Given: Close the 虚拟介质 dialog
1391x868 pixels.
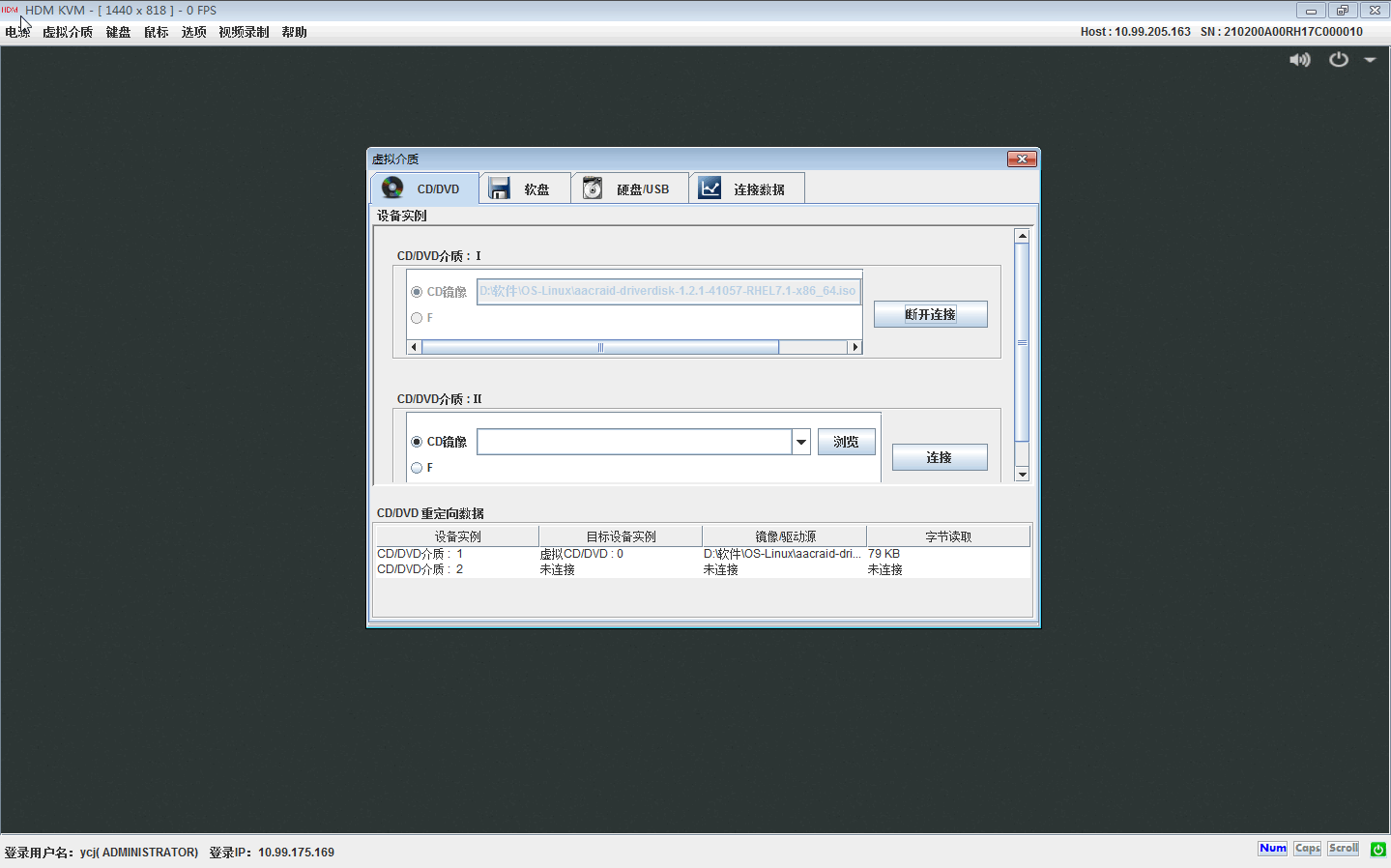Looking at the screenshot, I should point(1022,159).
